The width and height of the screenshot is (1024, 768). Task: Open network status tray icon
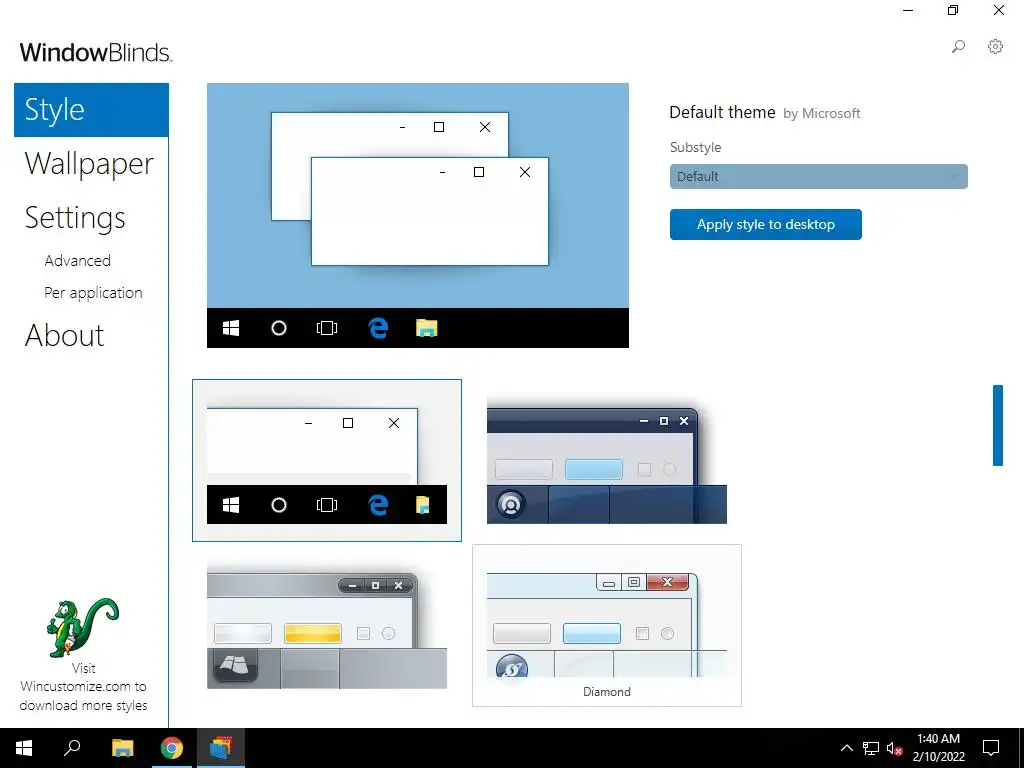871,748
